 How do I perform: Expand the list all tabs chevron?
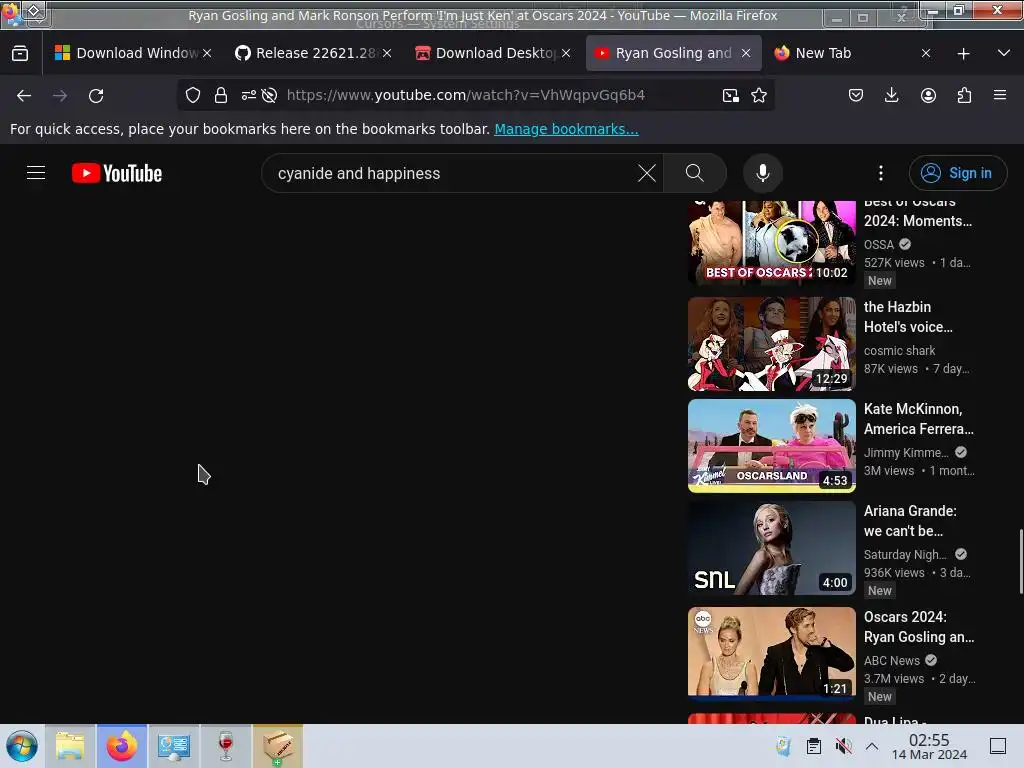click(1004, 53)
